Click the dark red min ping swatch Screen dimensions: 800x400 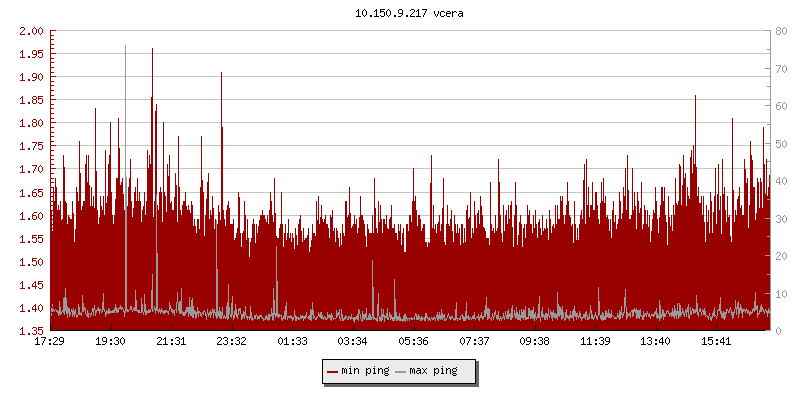pos(332,371)
